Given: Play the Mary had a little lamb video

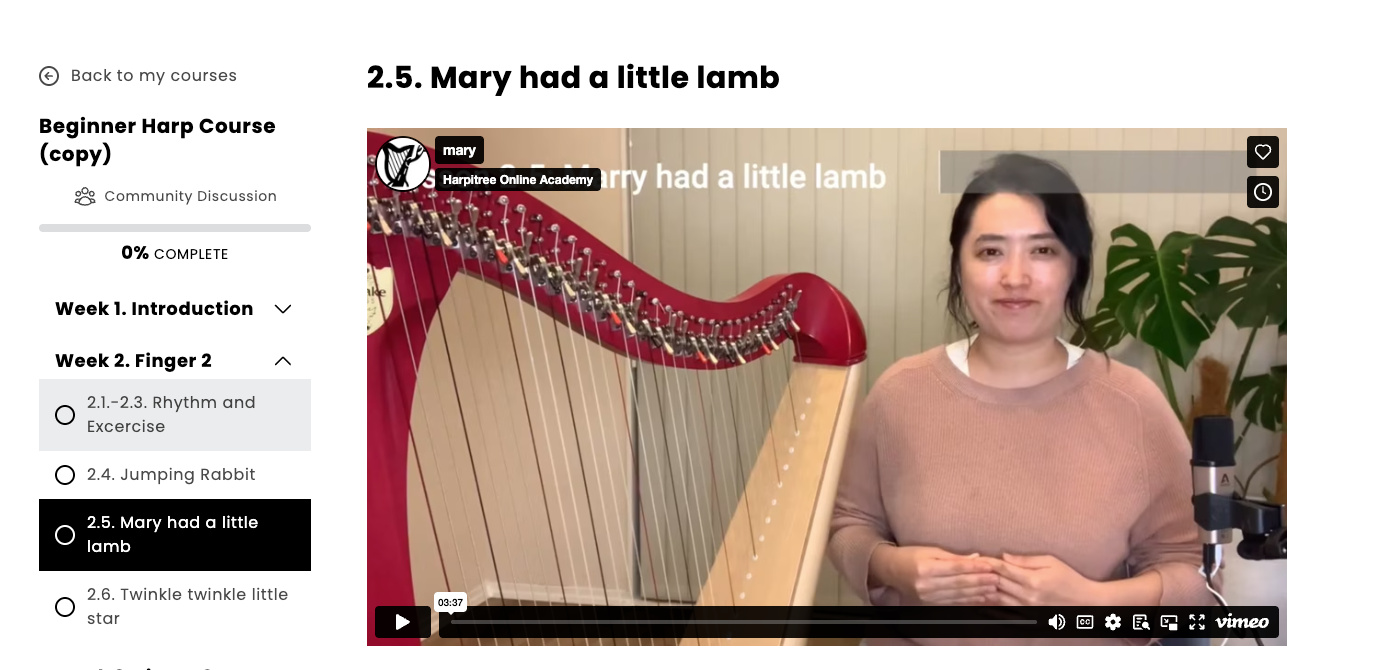Looking at the screenshot, I should (x=403, y=622).
